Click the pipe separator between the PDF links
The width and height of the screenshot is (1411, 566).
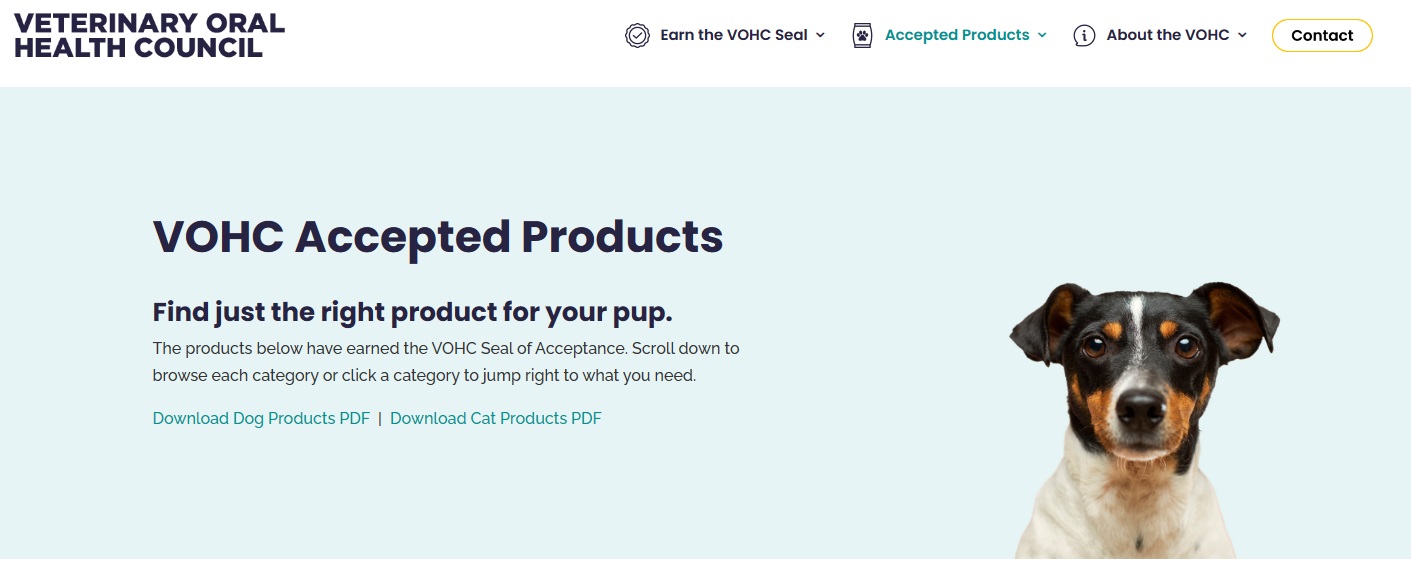point(380,418)
